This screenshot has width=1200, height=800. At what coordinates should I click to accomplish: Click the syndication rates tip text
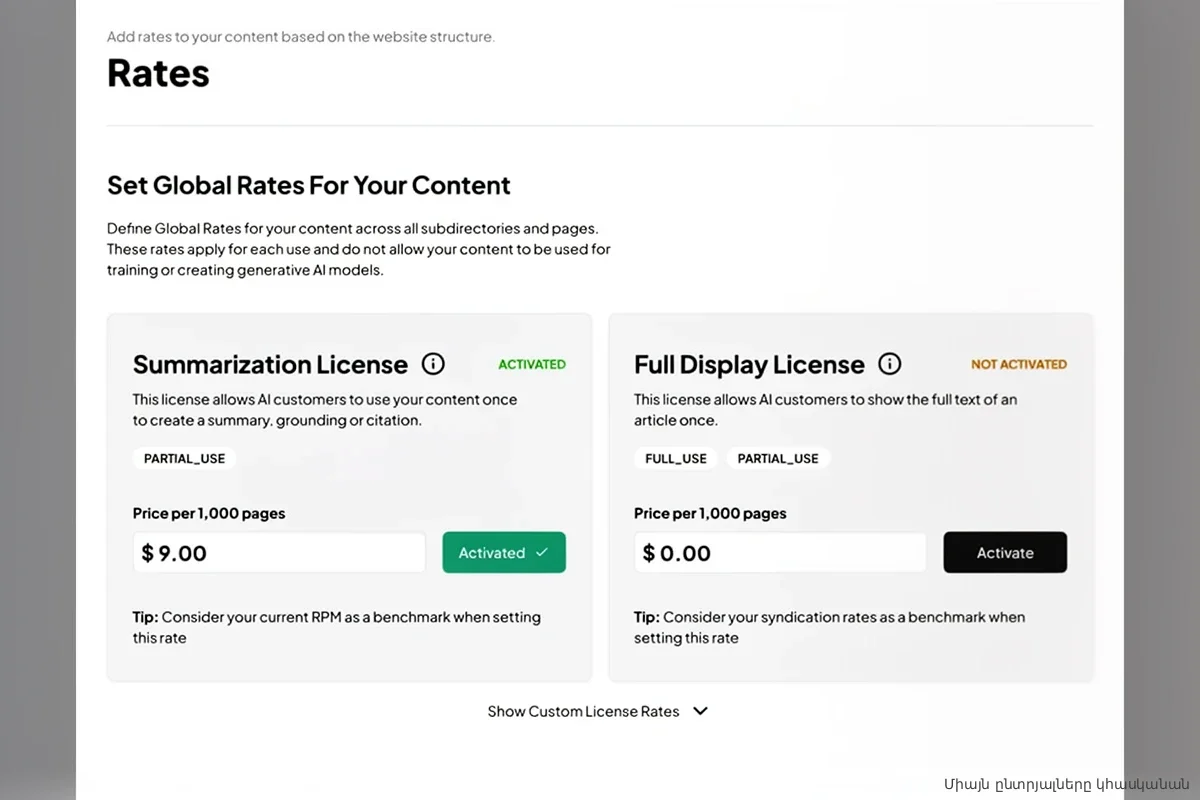(829, 627)
